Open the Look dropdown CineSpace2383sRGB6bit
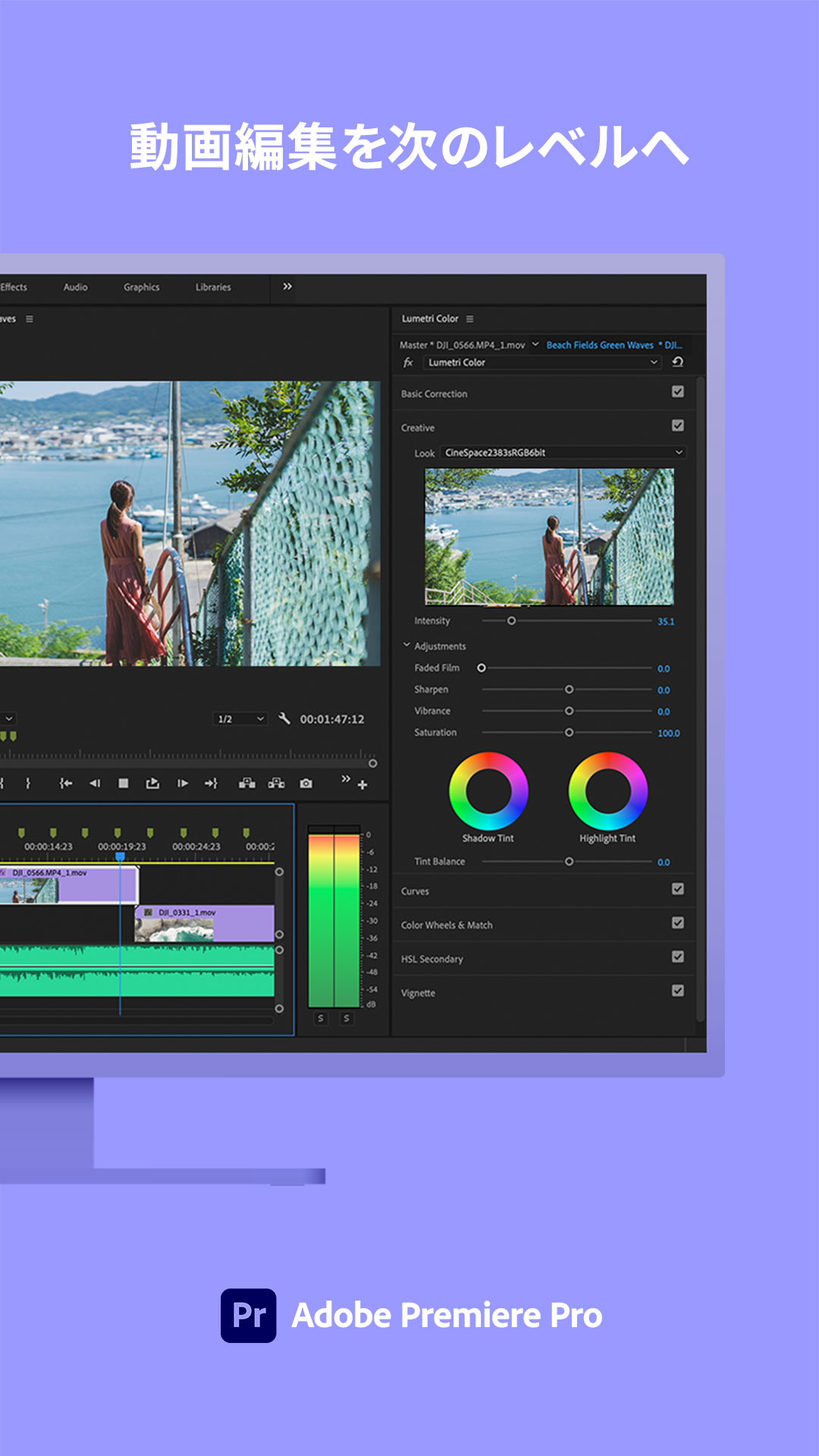The image size is (819, 1456). point(563,453)
